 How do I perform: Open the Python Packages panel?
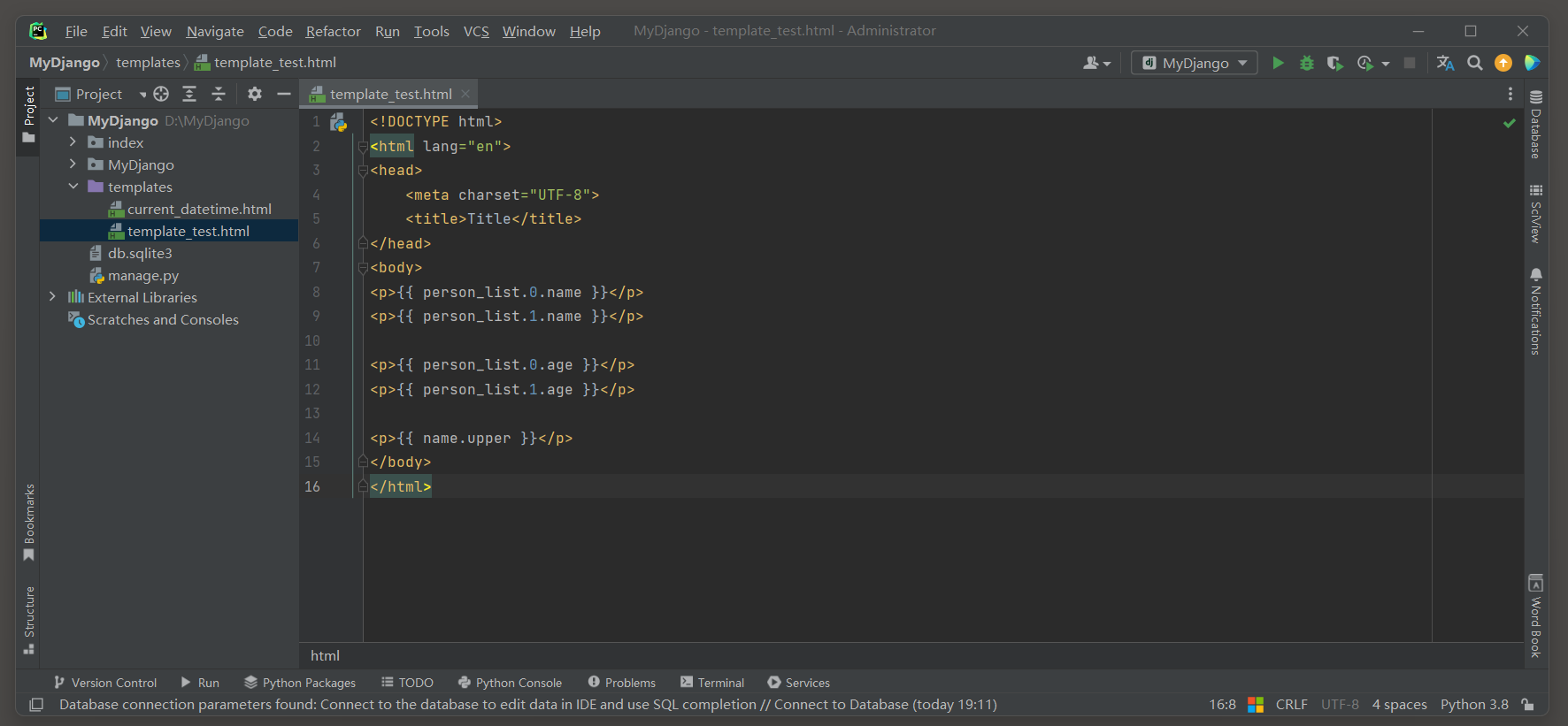[x=300, y=683]
